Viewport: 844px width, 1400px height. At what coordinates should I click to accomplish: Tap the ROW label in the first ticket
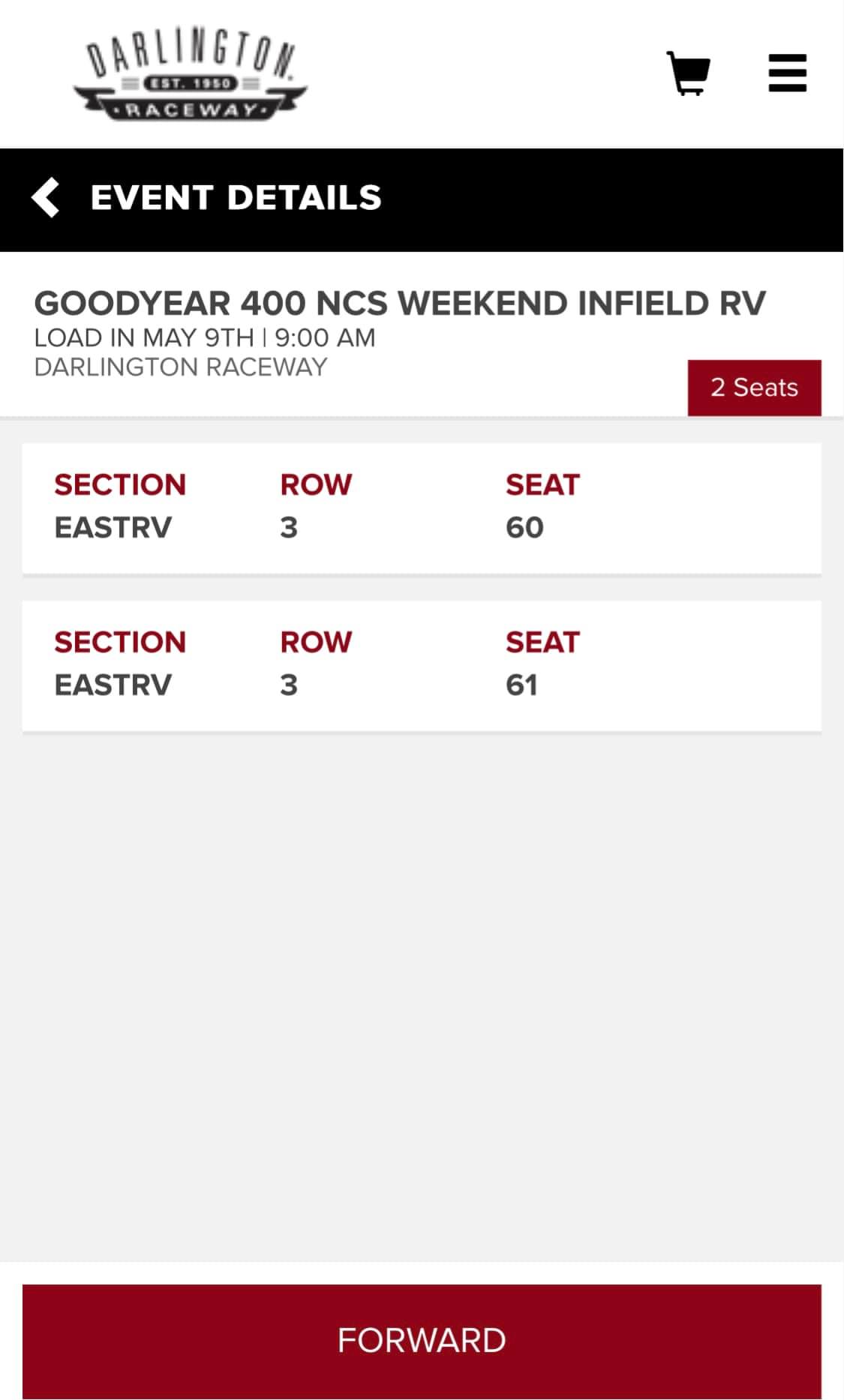[x=316, y=485]
